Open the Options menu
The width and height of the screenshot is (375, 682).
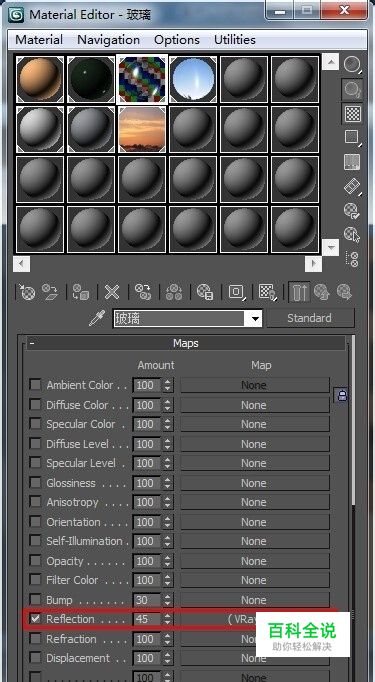(x=177, y=40)
